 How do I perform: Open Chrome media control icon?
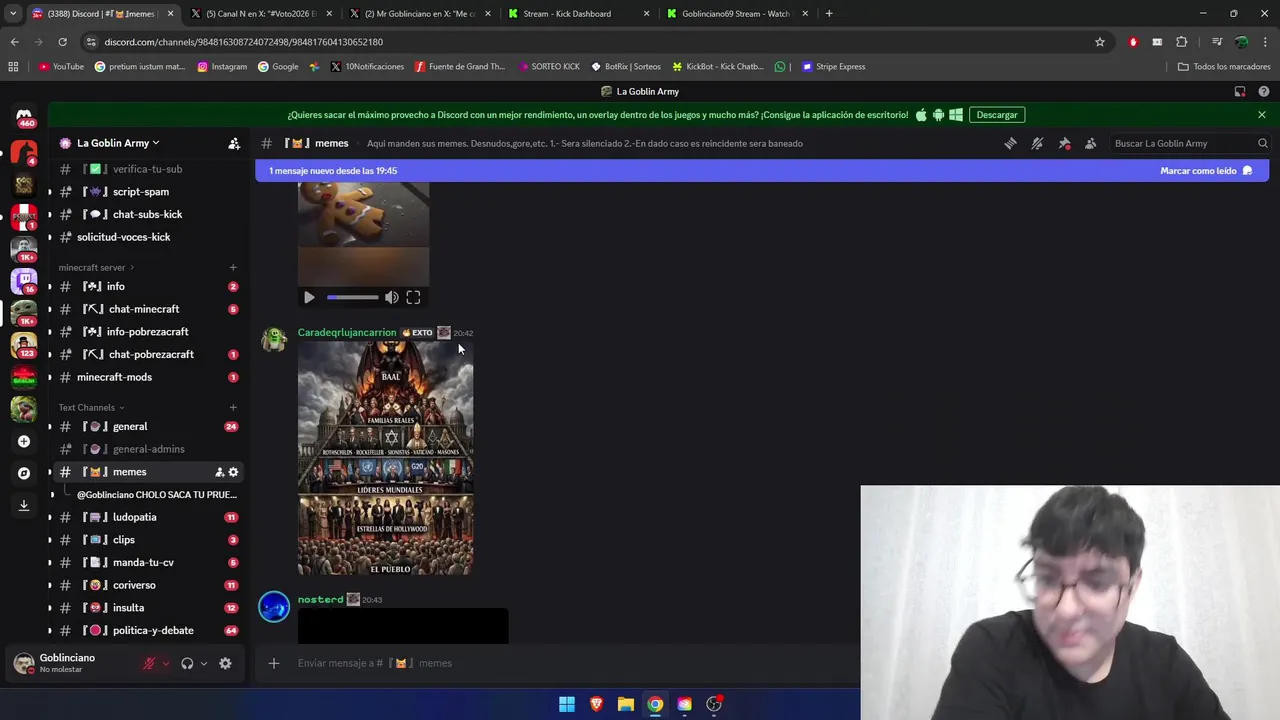pos(1217,42)
